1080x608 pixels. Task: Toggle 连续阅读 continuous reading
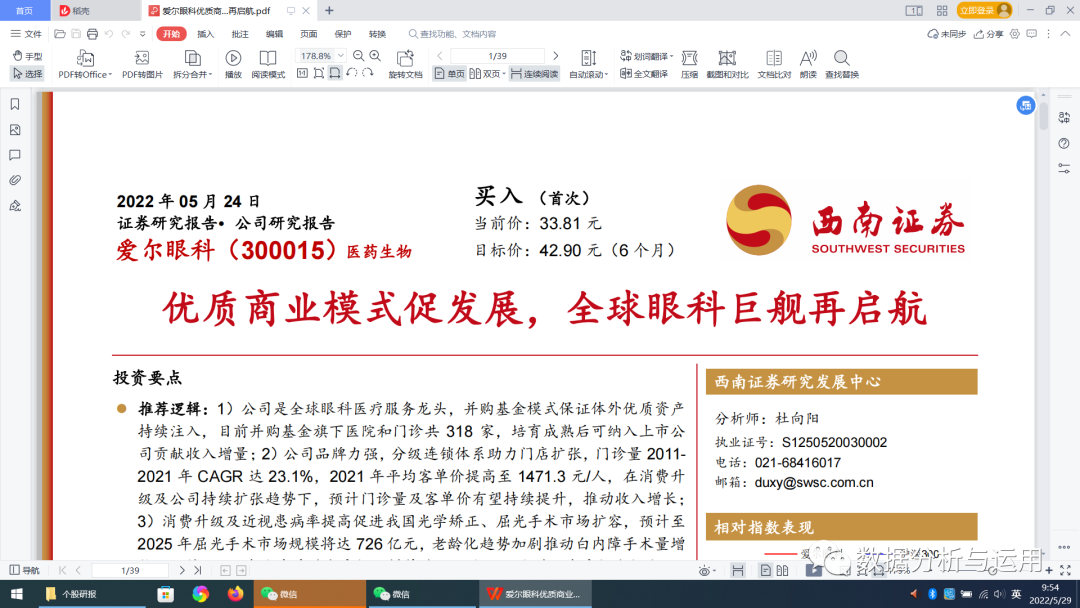pyautogui.click(x=534, y=74)
